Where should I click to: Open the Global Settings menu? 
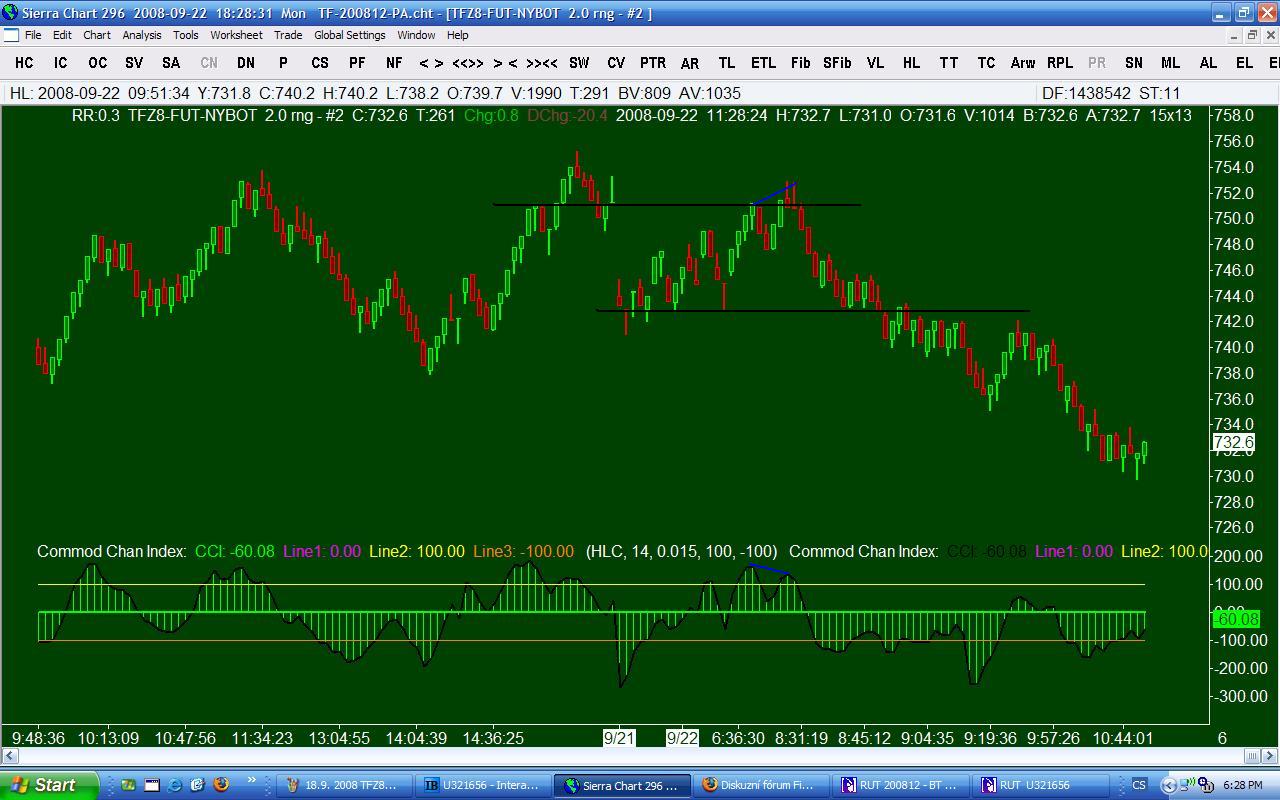pos(349,35)
